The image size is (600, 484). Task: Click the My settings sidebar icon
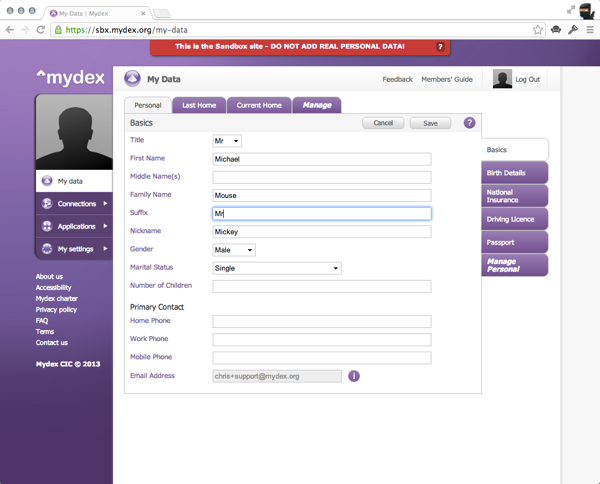[x=47, y=249]
